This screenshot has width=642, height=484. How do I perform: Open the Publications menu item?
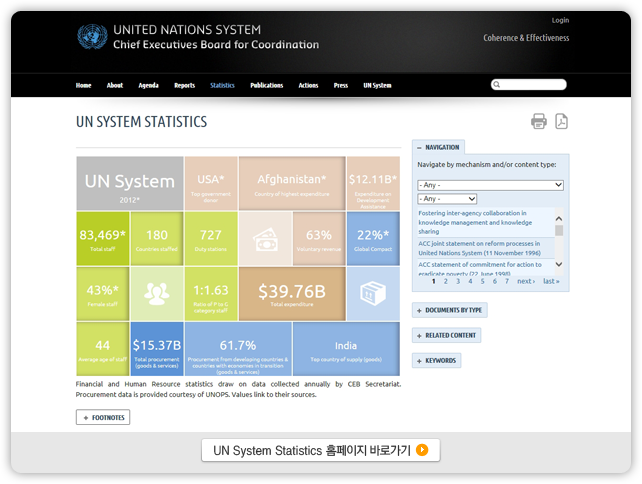tap(266, 86)
